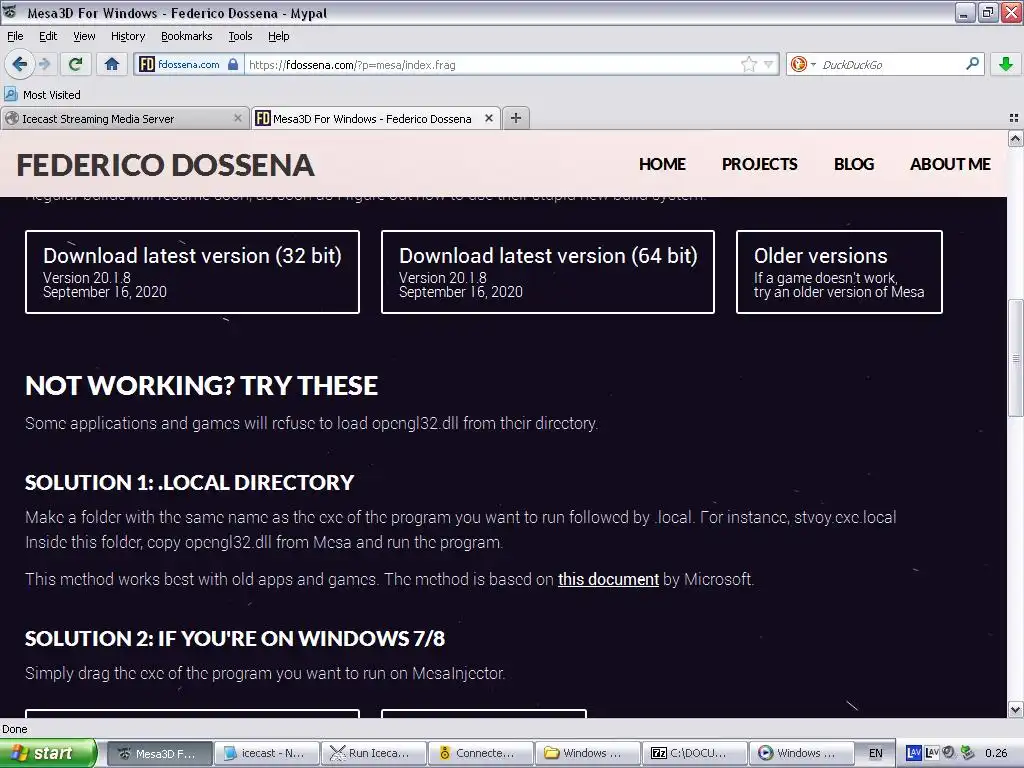Follow the 'this document' Microsoft link
The height and width of the screenshot is (768, 1024).
tap(608, 579)
